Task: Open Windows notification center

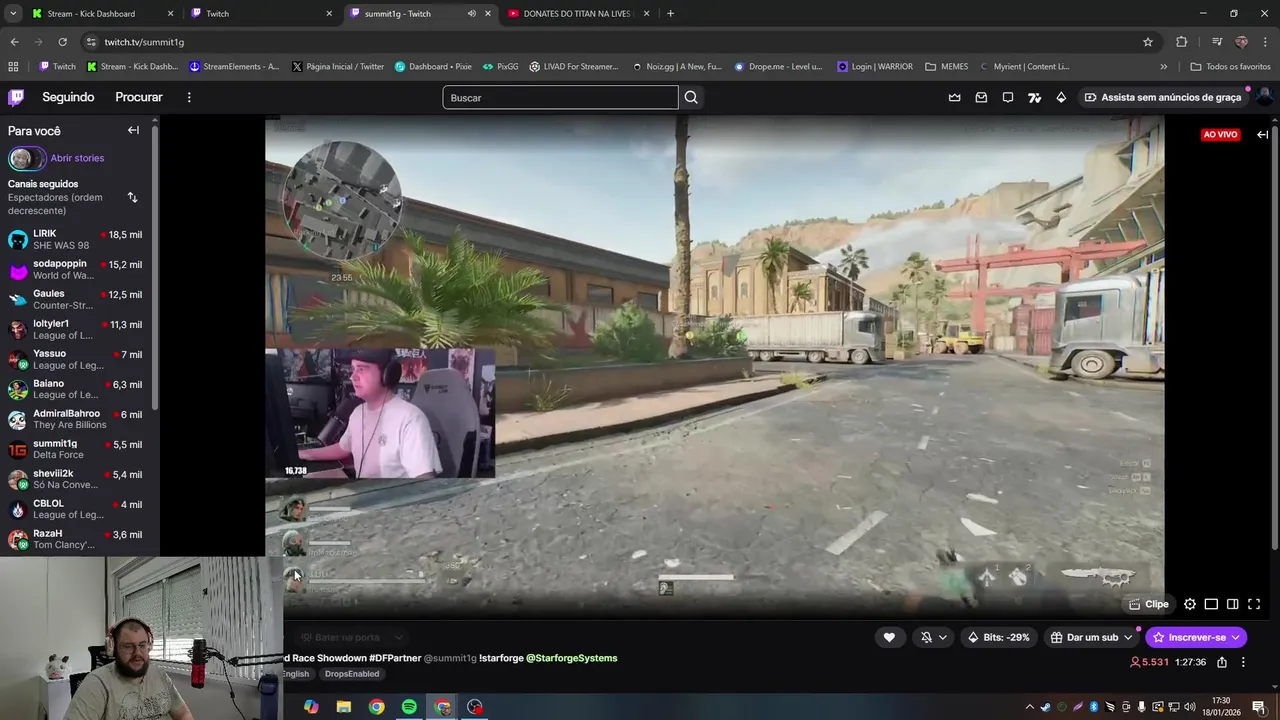Action: tap(1259, 707)
